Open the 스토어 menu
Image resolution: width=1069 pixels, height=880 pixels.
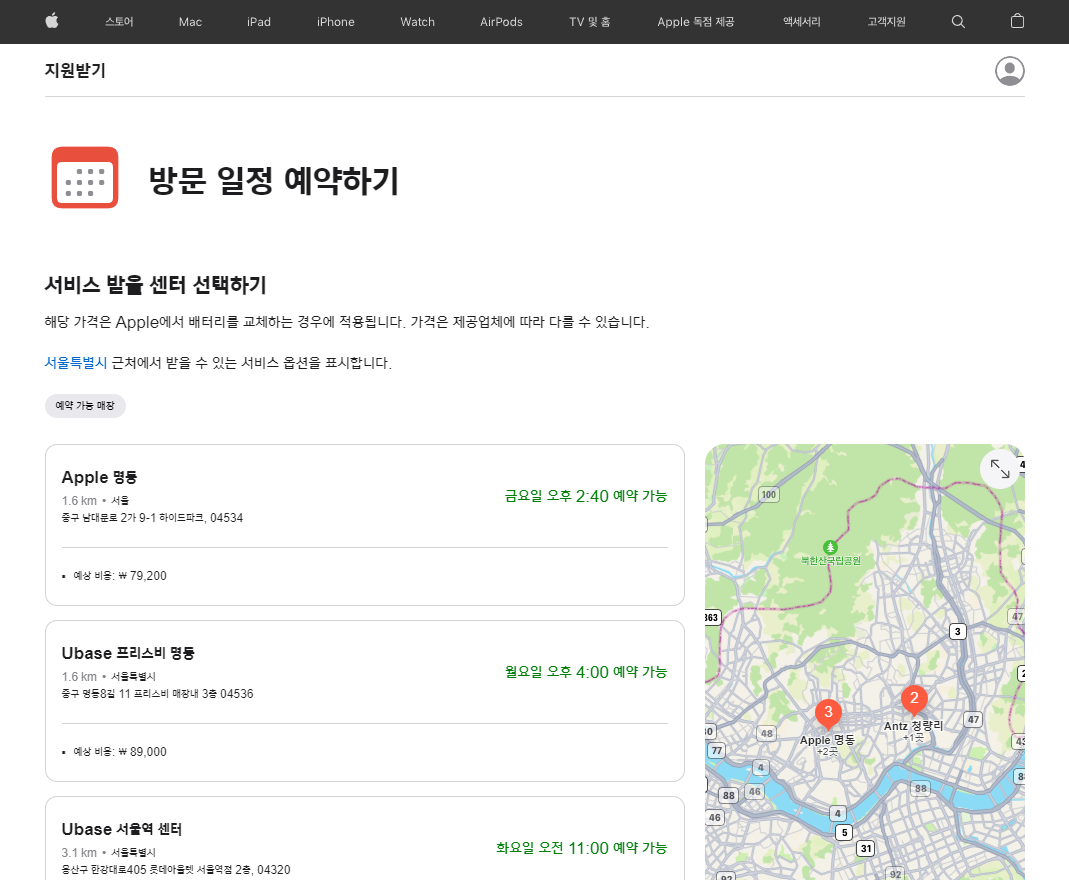pos(119,22)
